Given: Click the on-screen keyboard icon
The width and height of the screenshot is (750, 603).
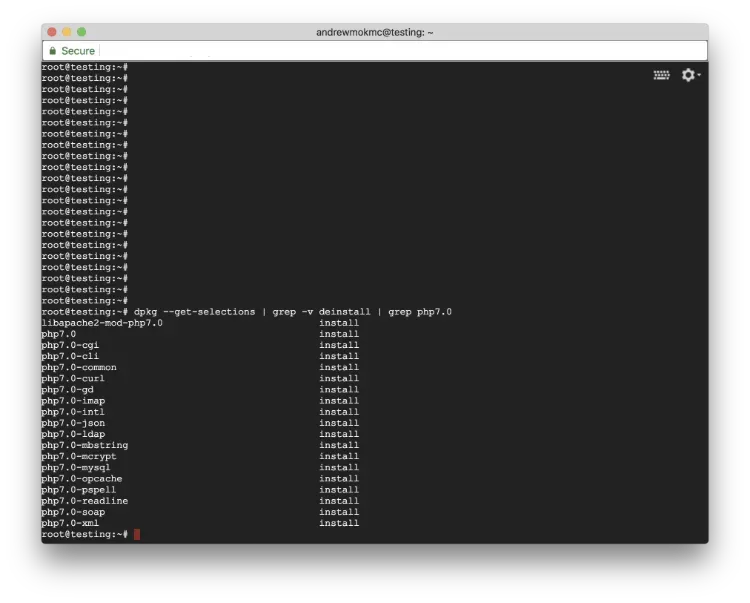Looking at the screenshot, I should [x=661, y=75].
